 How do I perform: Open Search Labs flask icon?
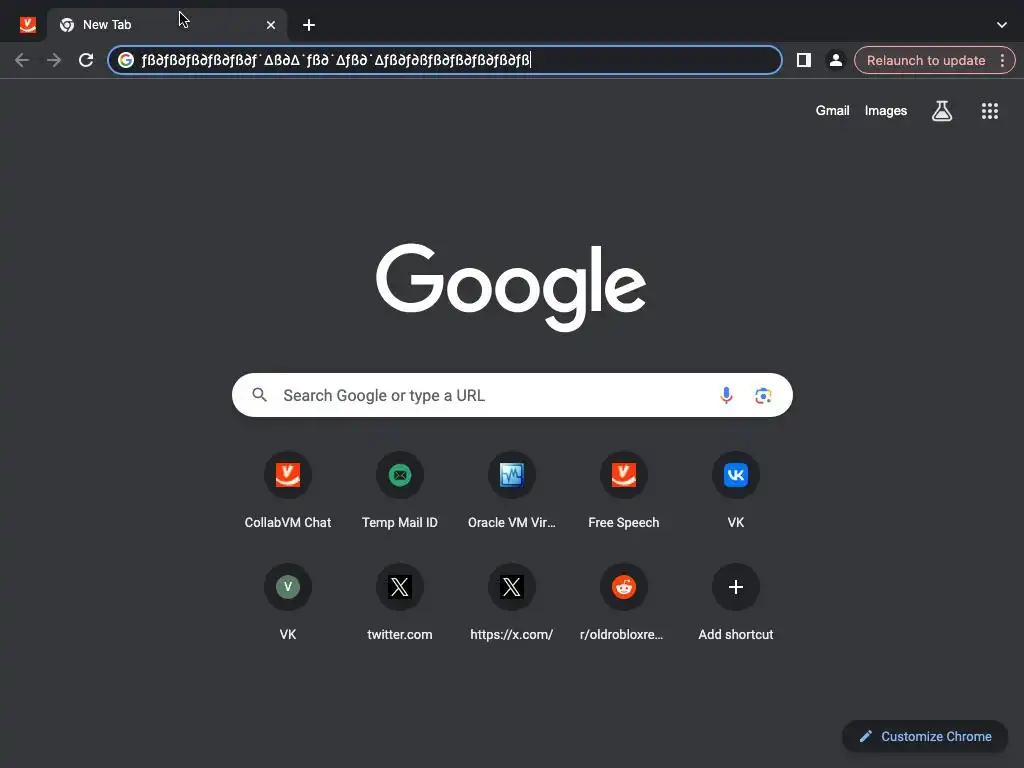942,110
